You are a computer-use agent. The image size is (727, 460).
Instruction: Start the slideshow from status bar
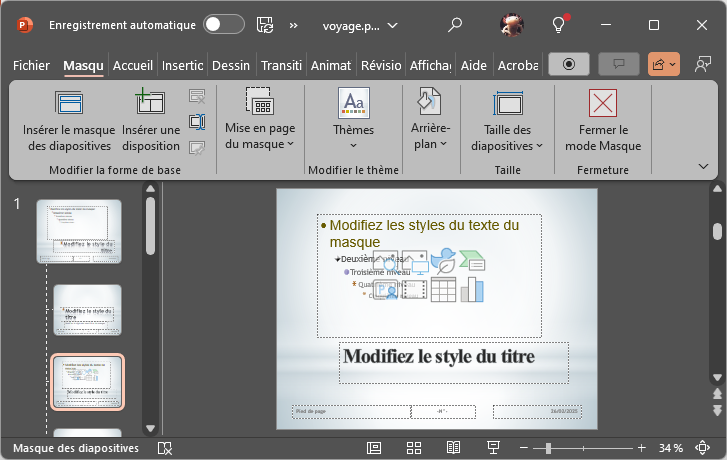(x=493, y=448)
